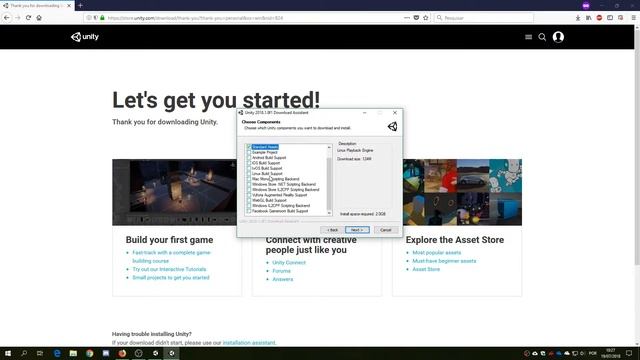Check Windows Store IL2CPP Scripting Backend

(x=249, y=190)
